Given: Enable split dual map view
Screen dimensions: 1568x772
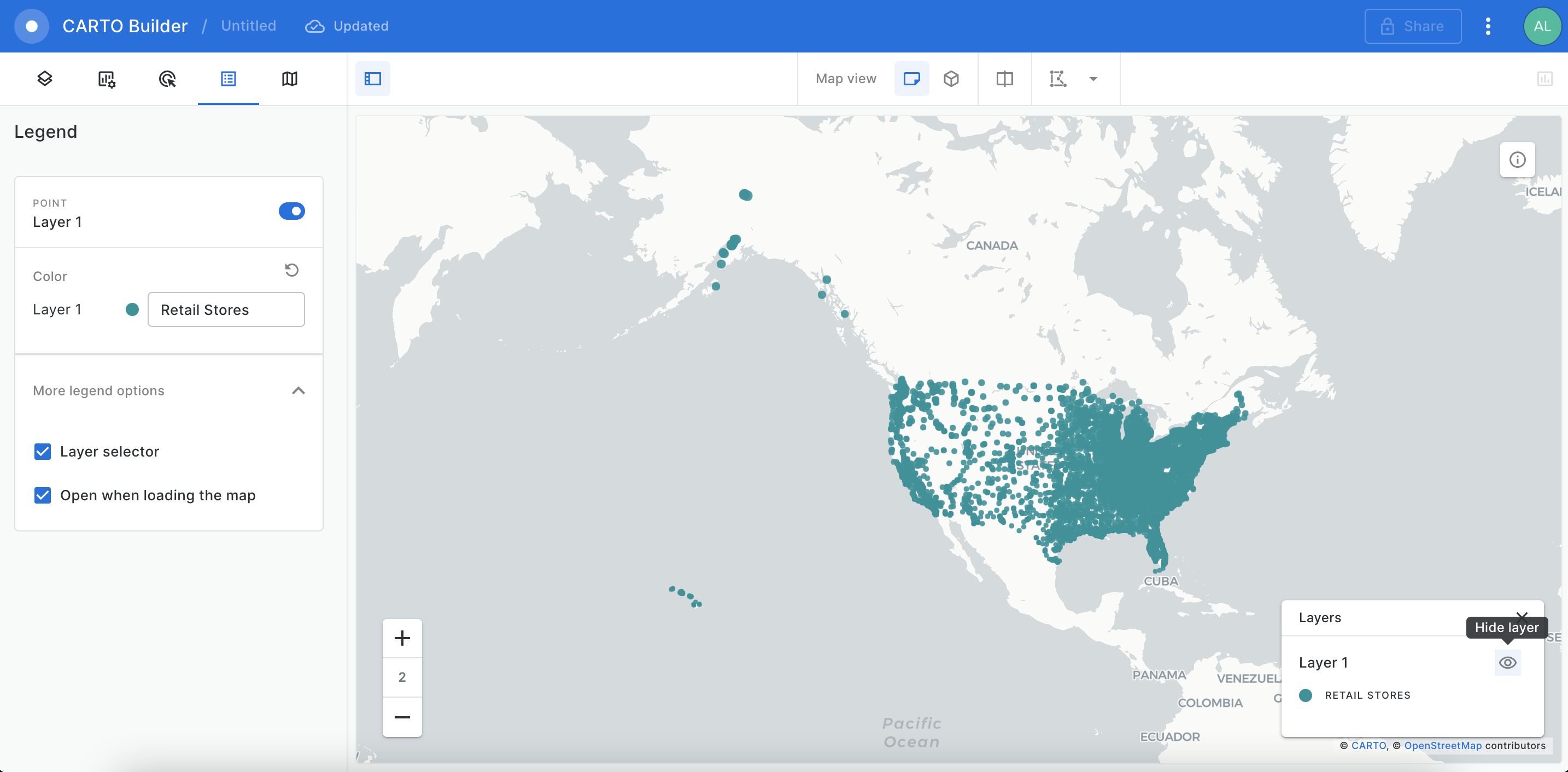Looking at the screenshot, I should point(1004,79).
